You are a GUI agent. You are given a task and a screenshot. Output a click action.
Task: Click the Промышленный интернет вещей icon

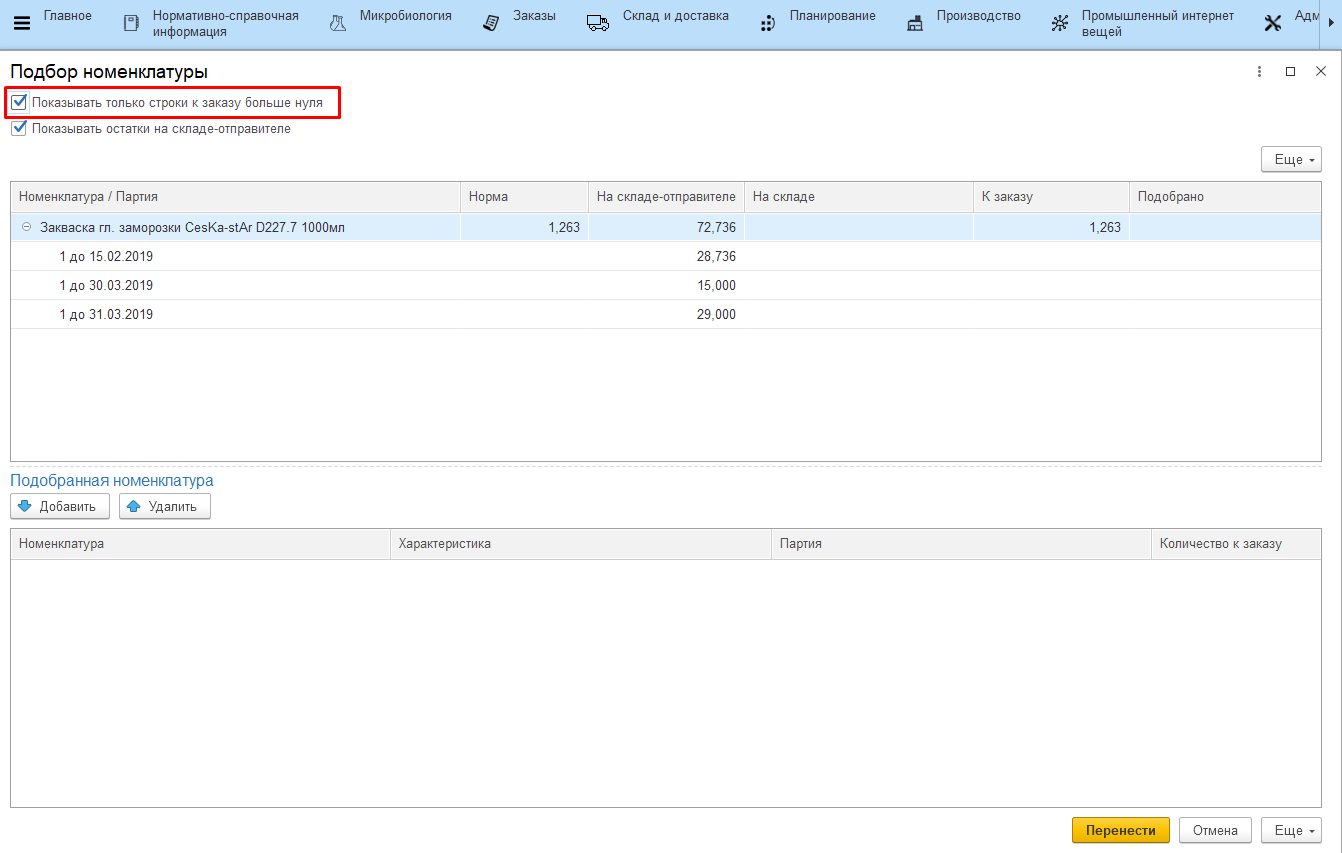coord(1059,23)
